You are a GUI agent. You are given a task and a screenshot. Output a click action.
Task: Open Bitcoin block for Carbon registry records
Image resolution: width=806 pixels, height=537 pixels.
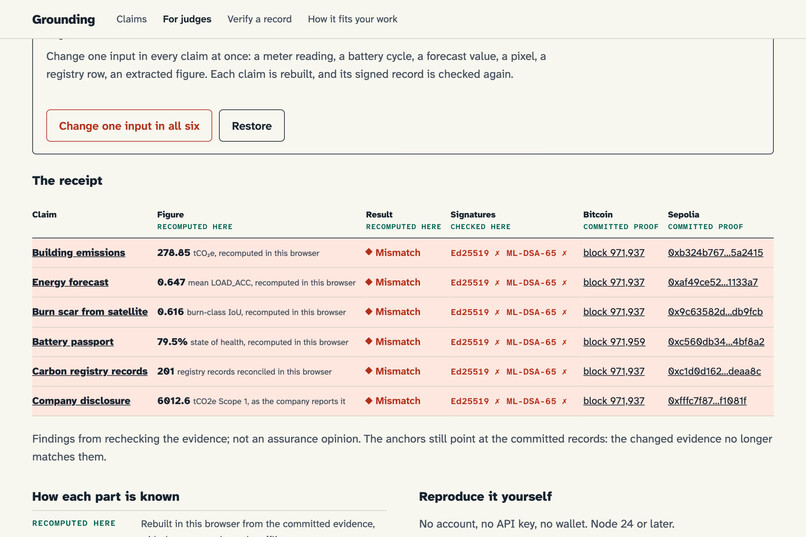pyautogui.click(x=614, y=371)
